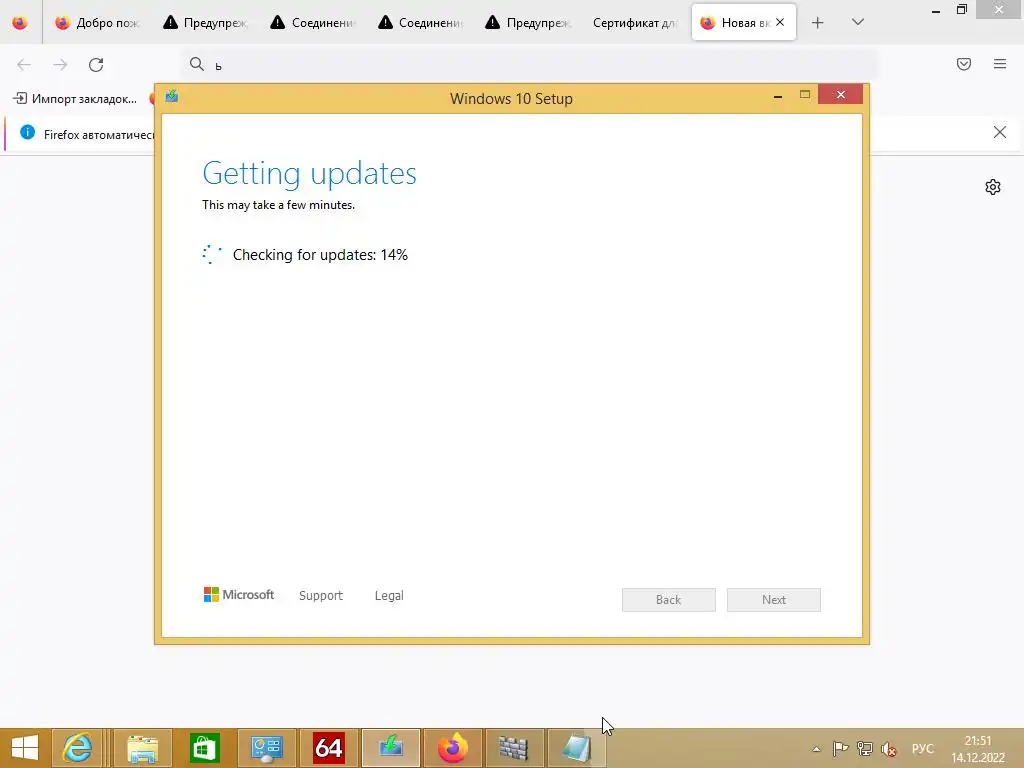This screenshot has height=768, width=1024.
Task: Close the Windows 10 Setup window
Action: tap(840, 95)
